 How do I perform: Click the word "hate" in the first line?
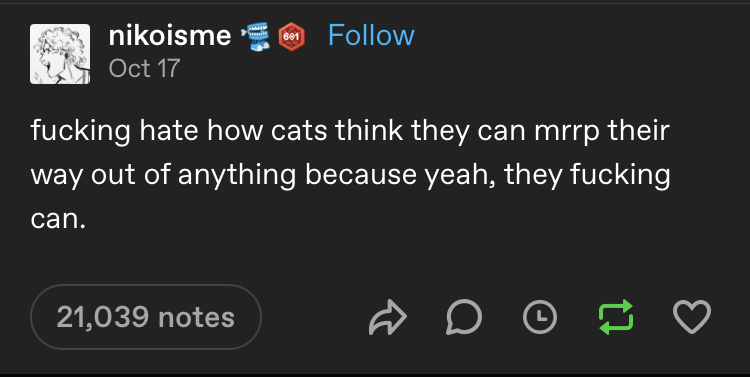169,131
